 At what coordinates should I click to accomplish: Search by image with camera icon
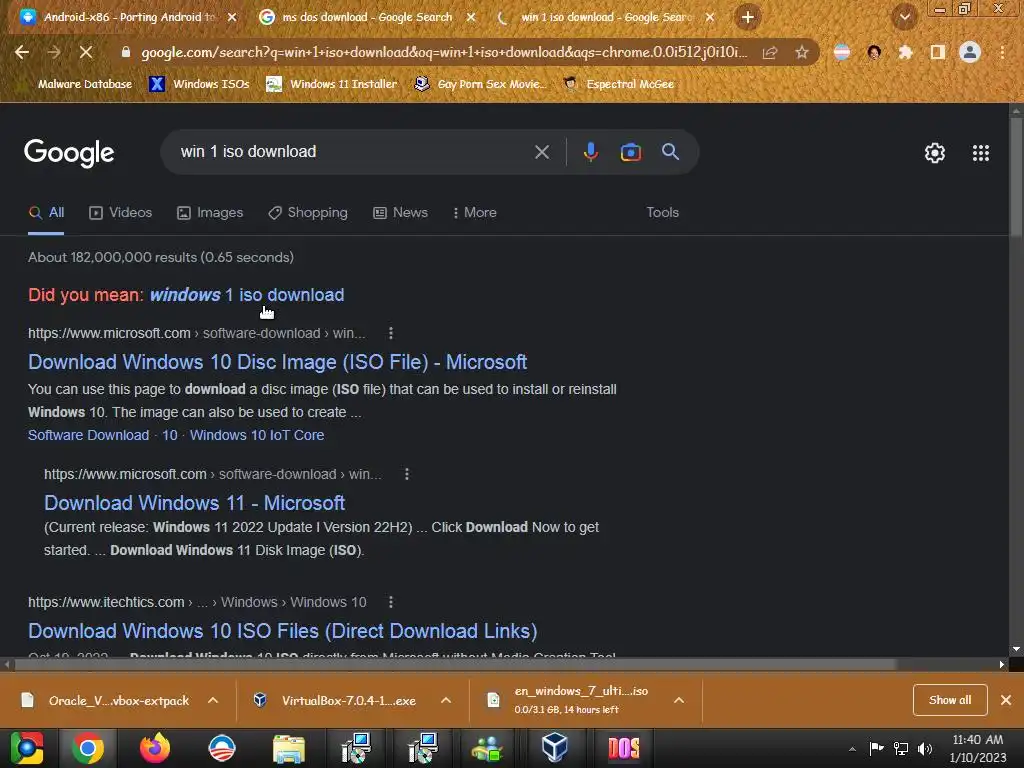coord(630,152)
